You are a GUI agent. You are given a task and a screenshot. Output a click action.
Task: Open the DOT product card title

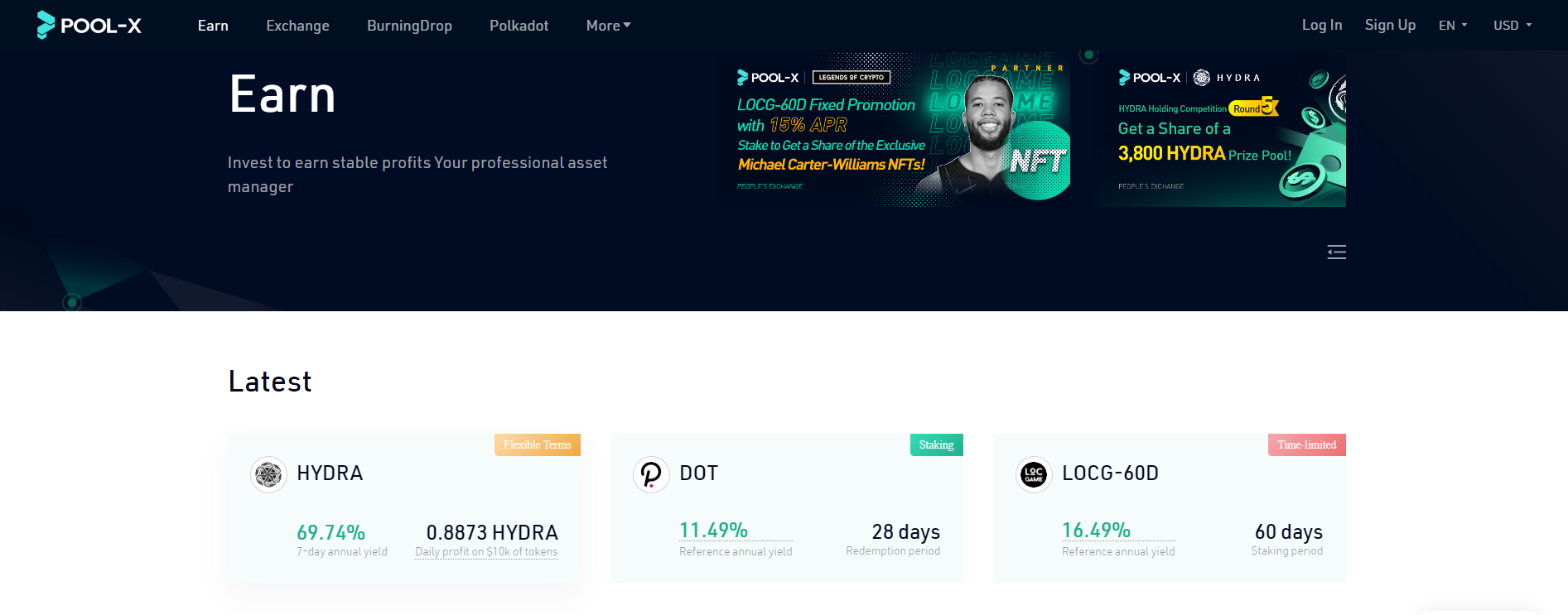698,473
